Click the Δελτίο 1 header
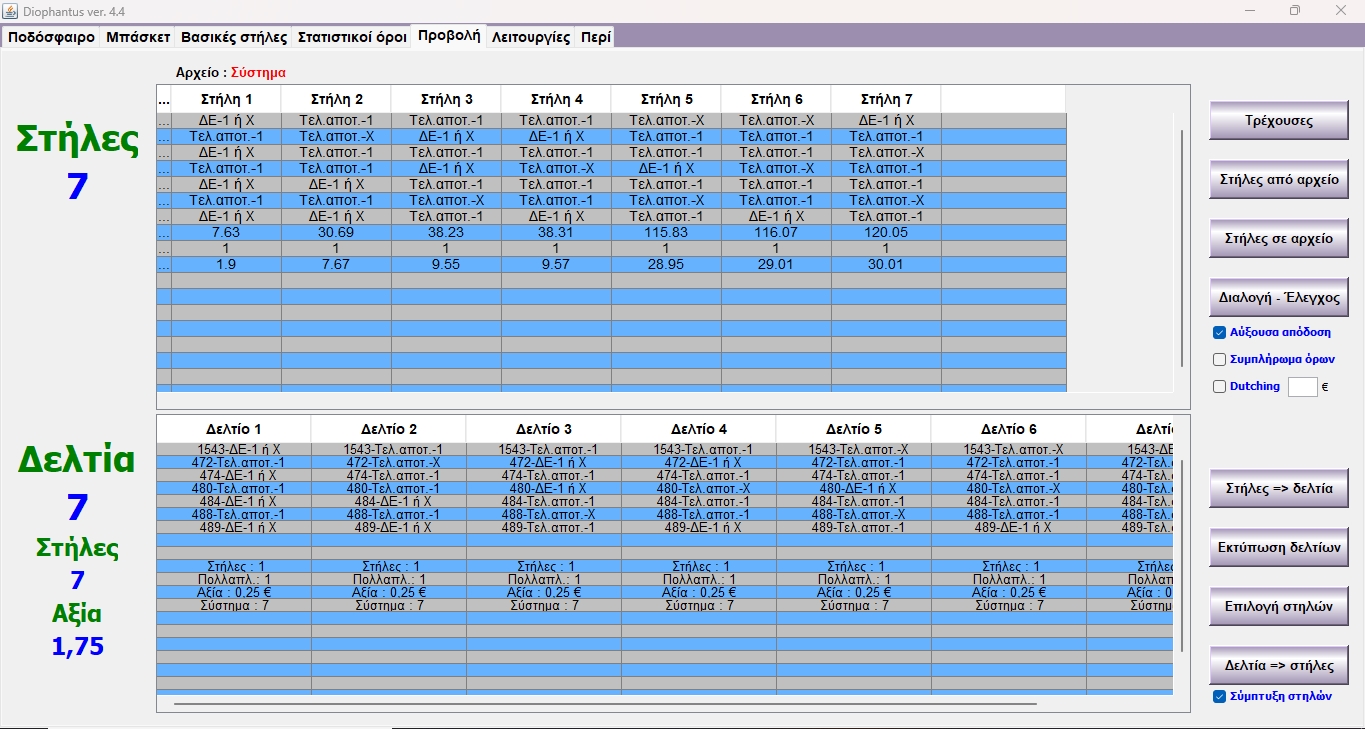Viewport: 1365px width, 729px height. point(233,429)
